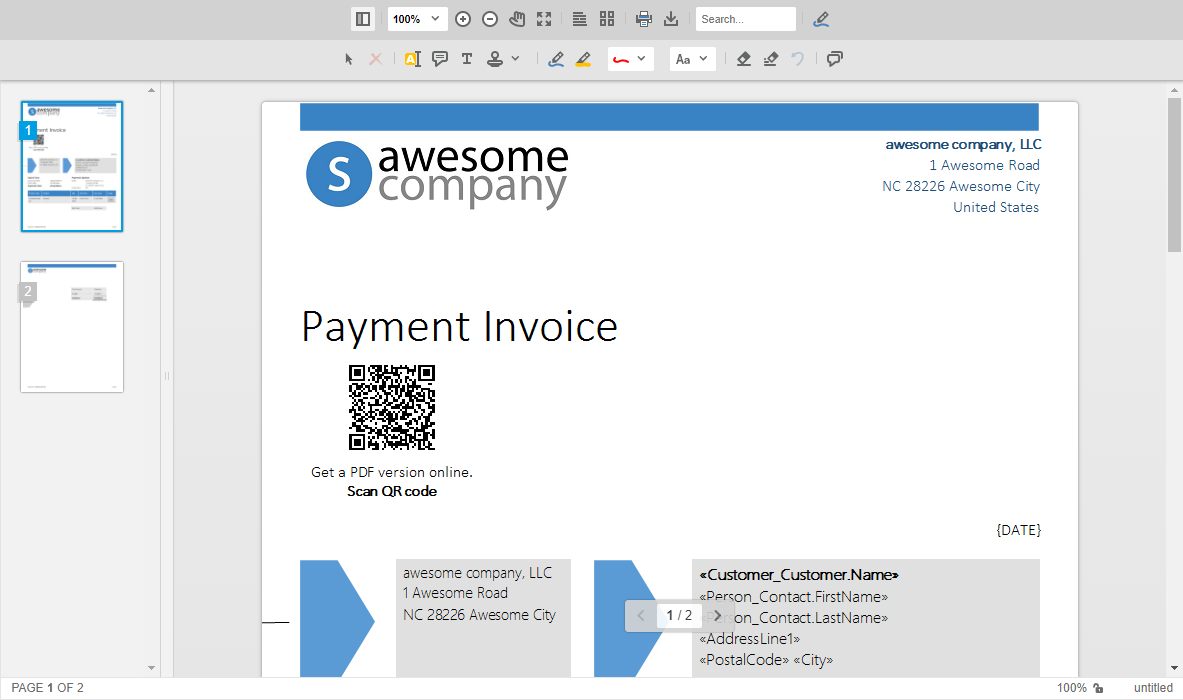This screenshot has width=1183, height=700.
Task: Open the red ink stroke color picker
Action: point(631,59)
